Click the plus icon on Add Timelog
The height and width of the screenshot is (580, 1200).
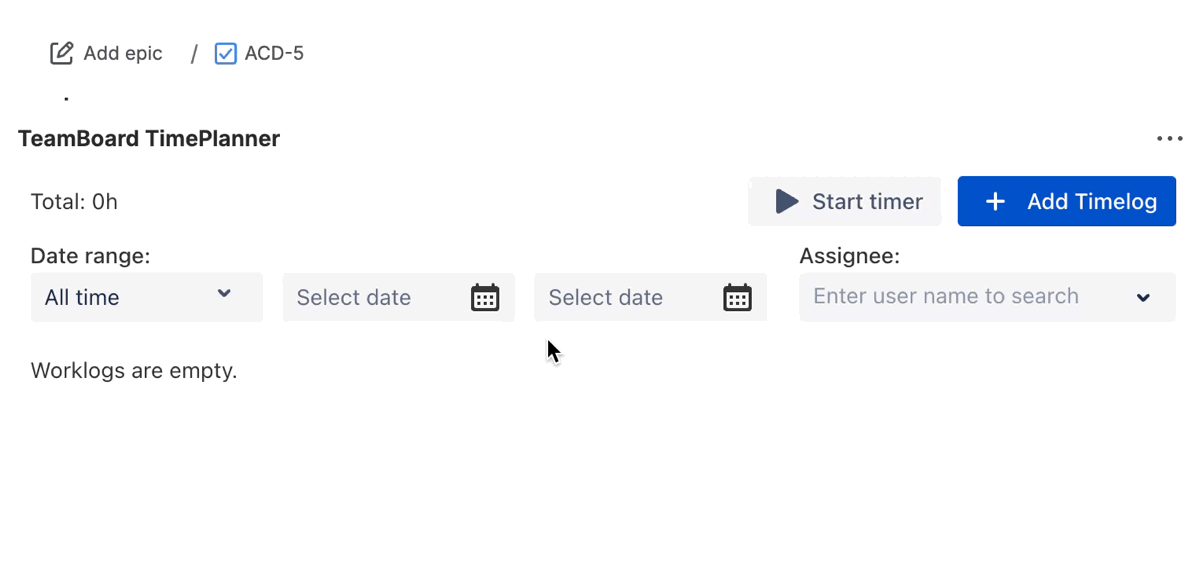(995, 202)
